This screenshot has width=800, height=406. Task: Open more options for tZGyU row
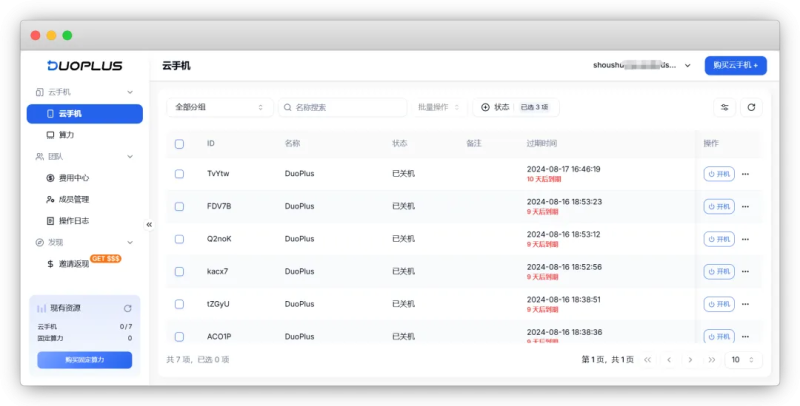coord(745,304)
